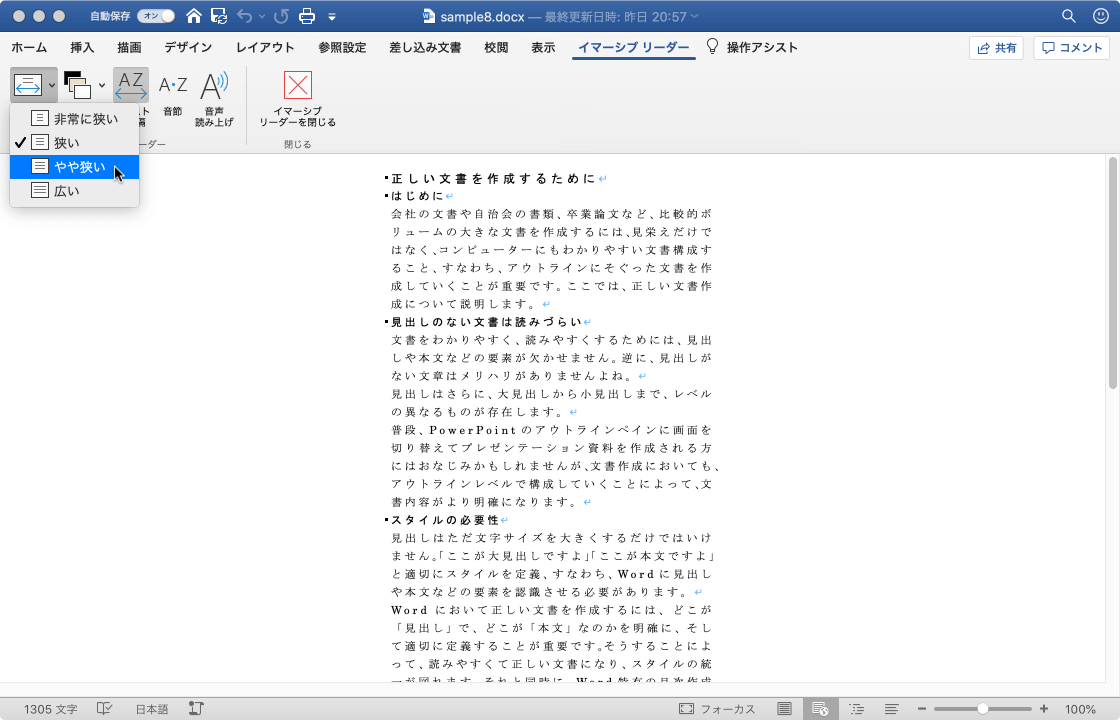
Task: Open the column width button in ribbon
Action: (28, 86)
